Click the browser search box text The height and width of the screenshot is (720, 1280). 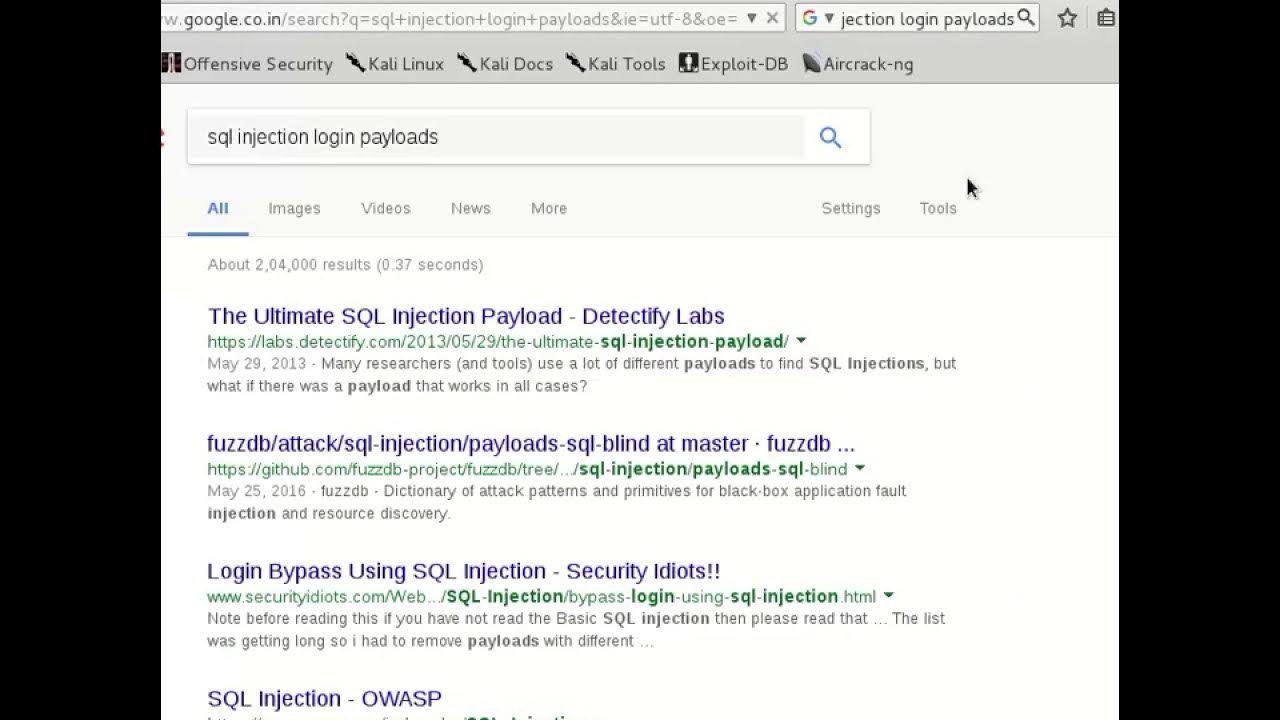tap(927, 18)
